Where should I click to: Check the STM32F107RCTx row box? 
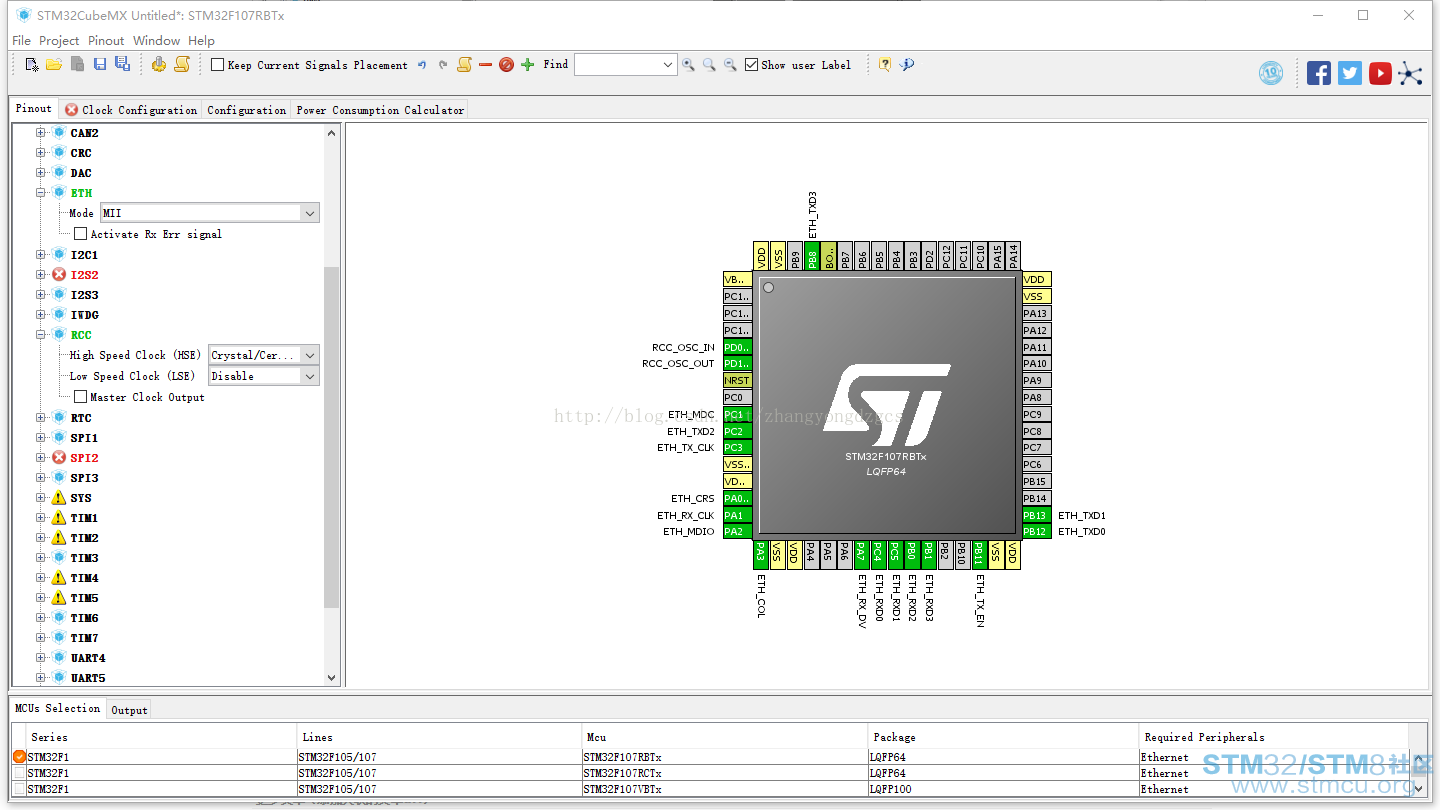point(20,773)
